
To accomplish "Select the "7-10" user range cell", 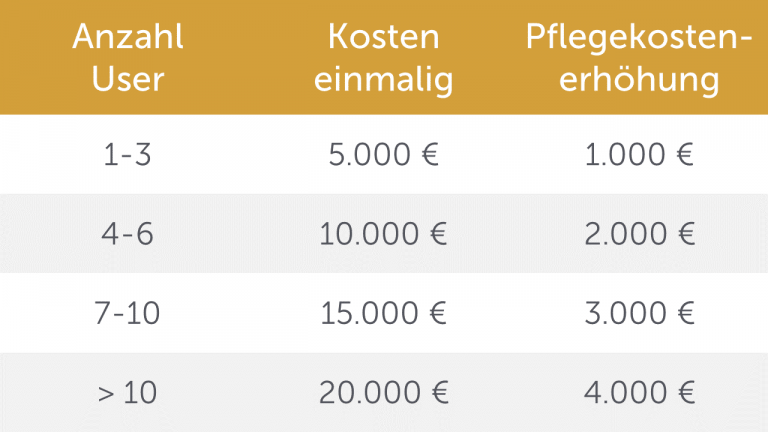I will pos(128,313).
